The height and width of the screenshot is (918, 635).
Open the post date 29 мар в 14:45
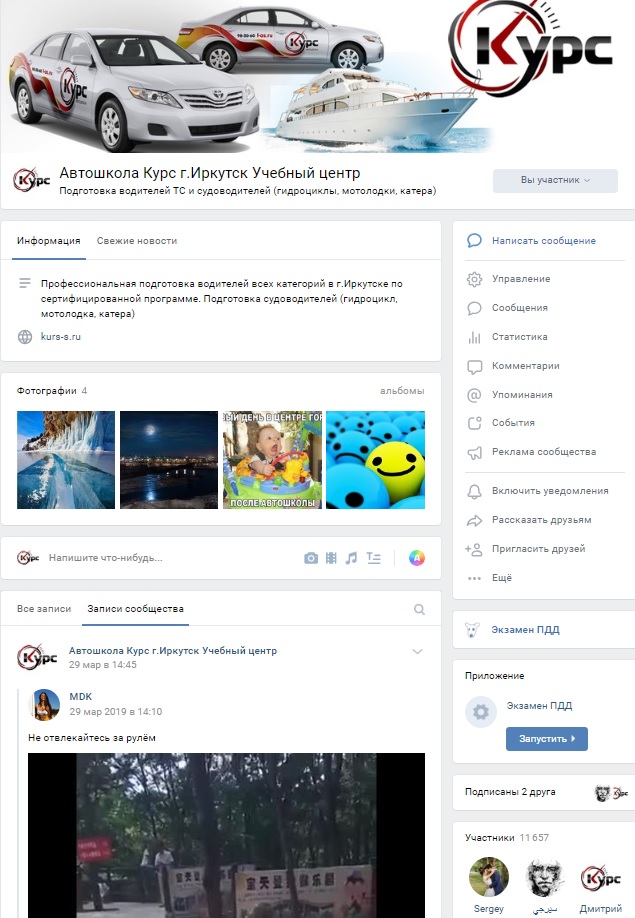[102, 665]
